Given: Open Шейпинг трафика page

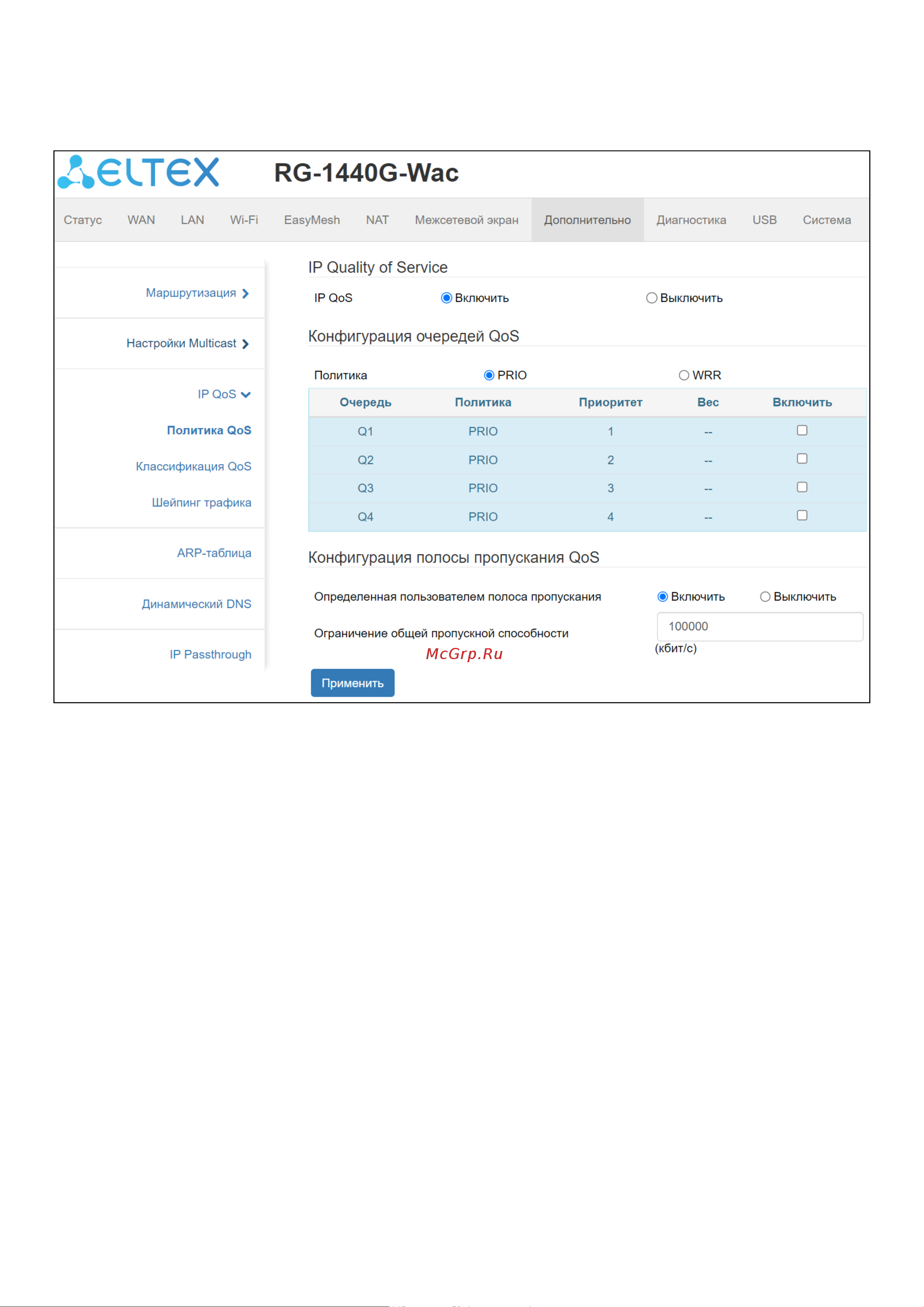Looking at the screenshot, I should point(202,503).
